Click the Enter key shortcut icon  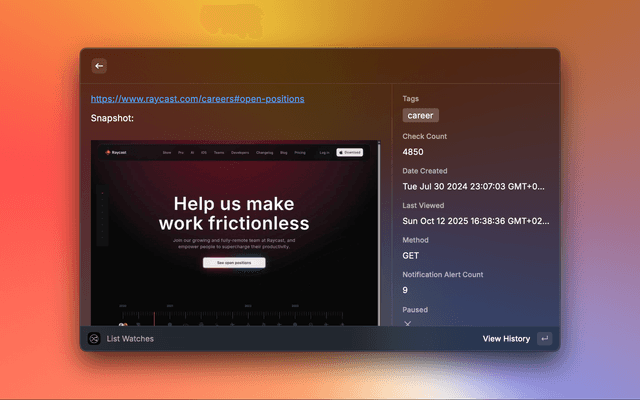(x=544, y=339)
